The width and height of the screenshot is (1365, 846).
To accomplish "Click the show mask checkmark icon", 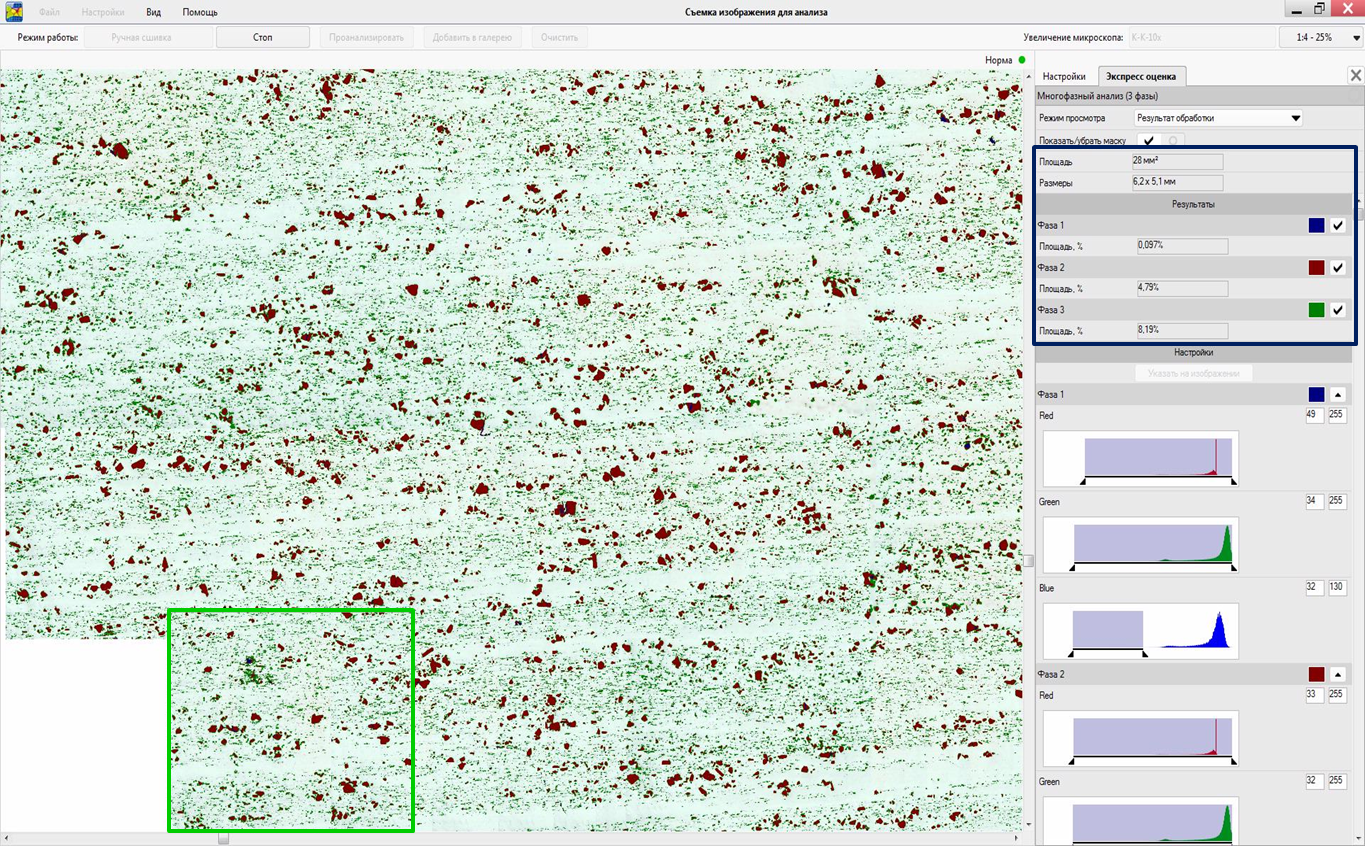I will point(1149,141).
